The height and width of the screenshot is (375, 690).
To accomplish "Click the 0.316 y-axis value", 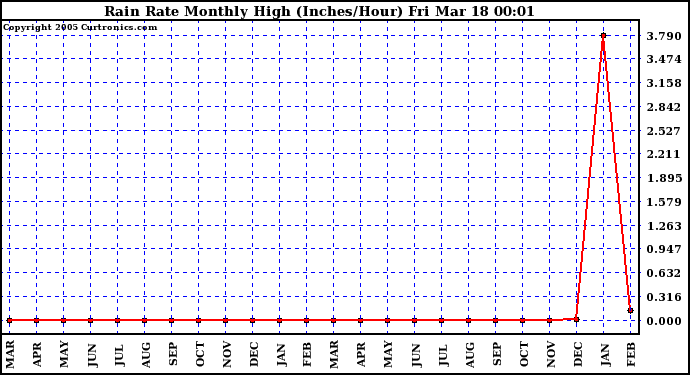I will click(664, 297).
